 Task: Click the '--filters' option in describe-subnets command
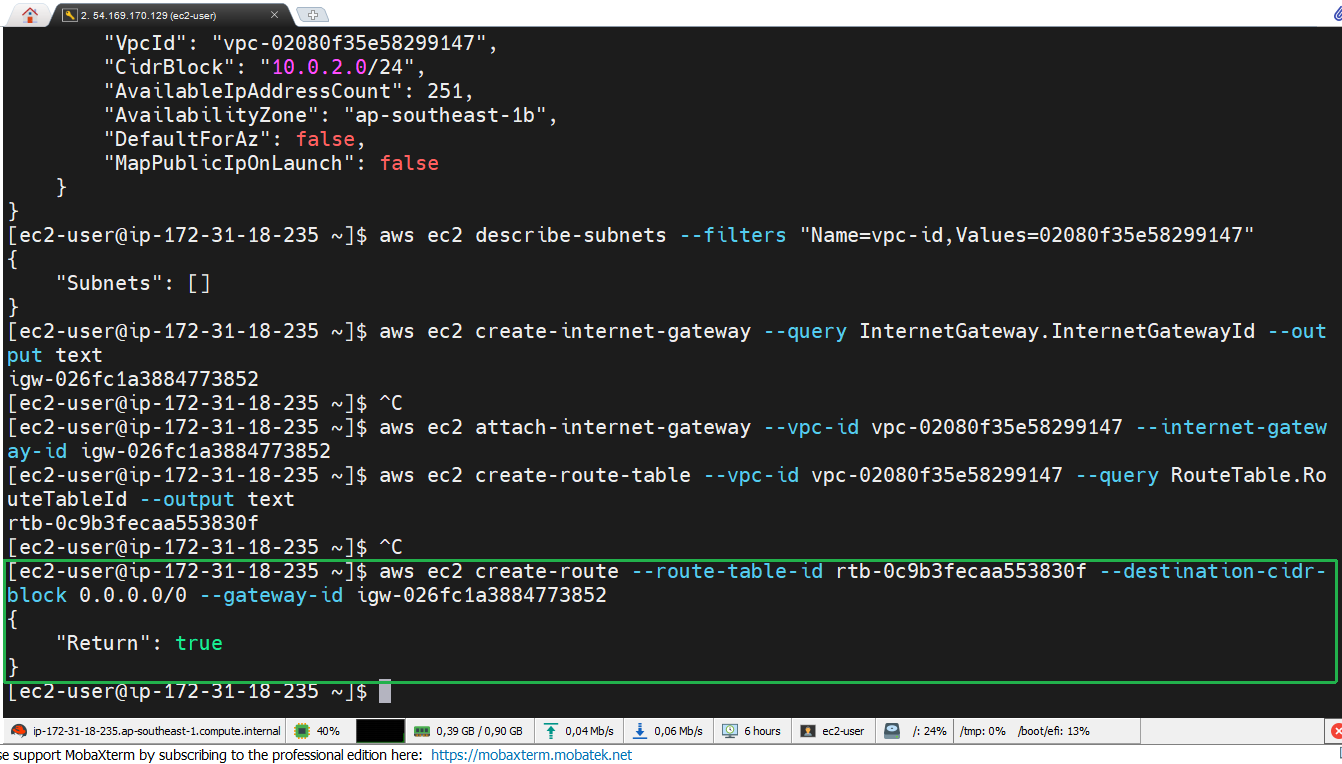733,235
